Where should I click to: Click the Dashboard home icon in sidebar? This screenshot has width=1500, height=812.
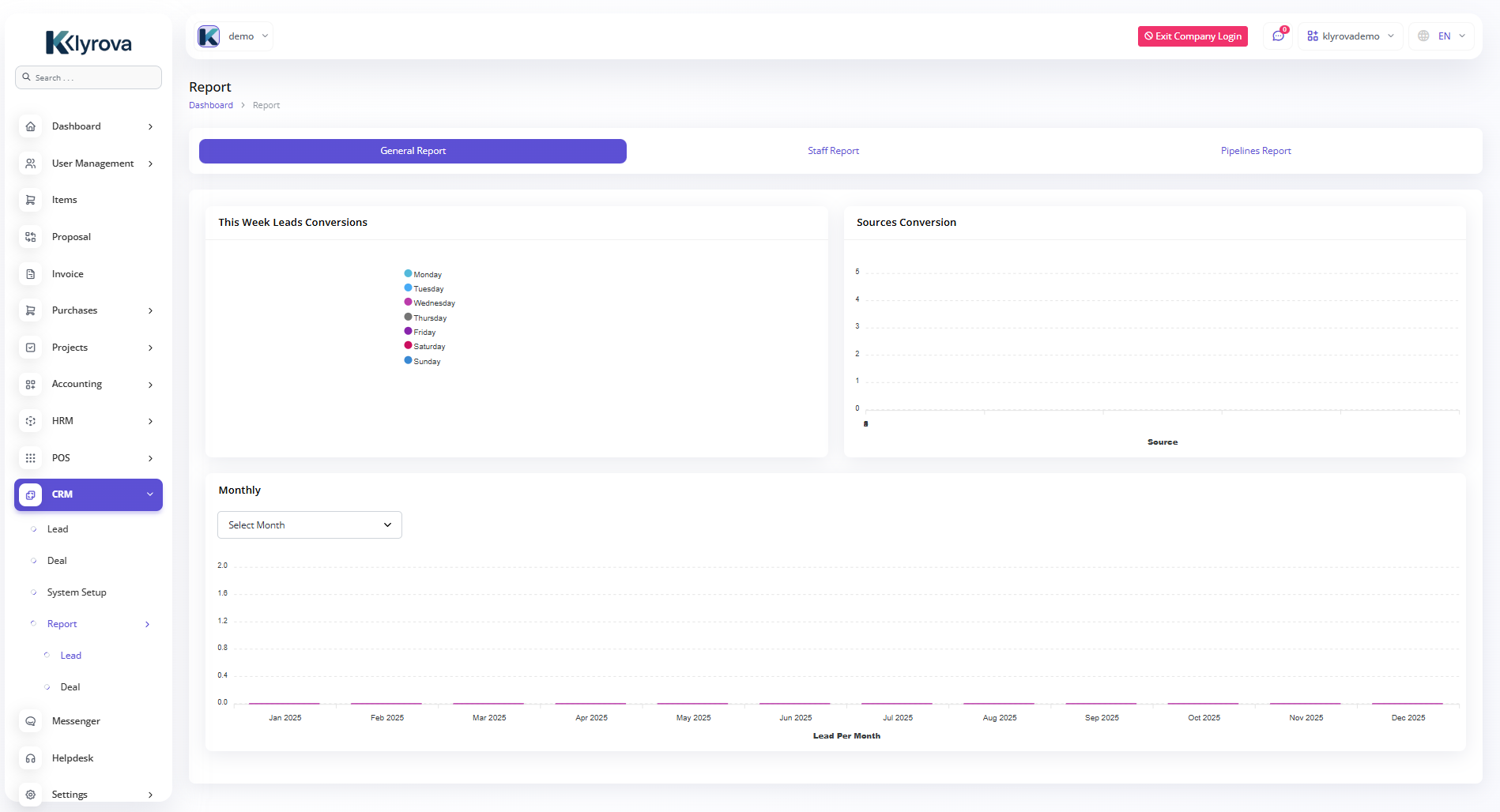tap(30, 126)
